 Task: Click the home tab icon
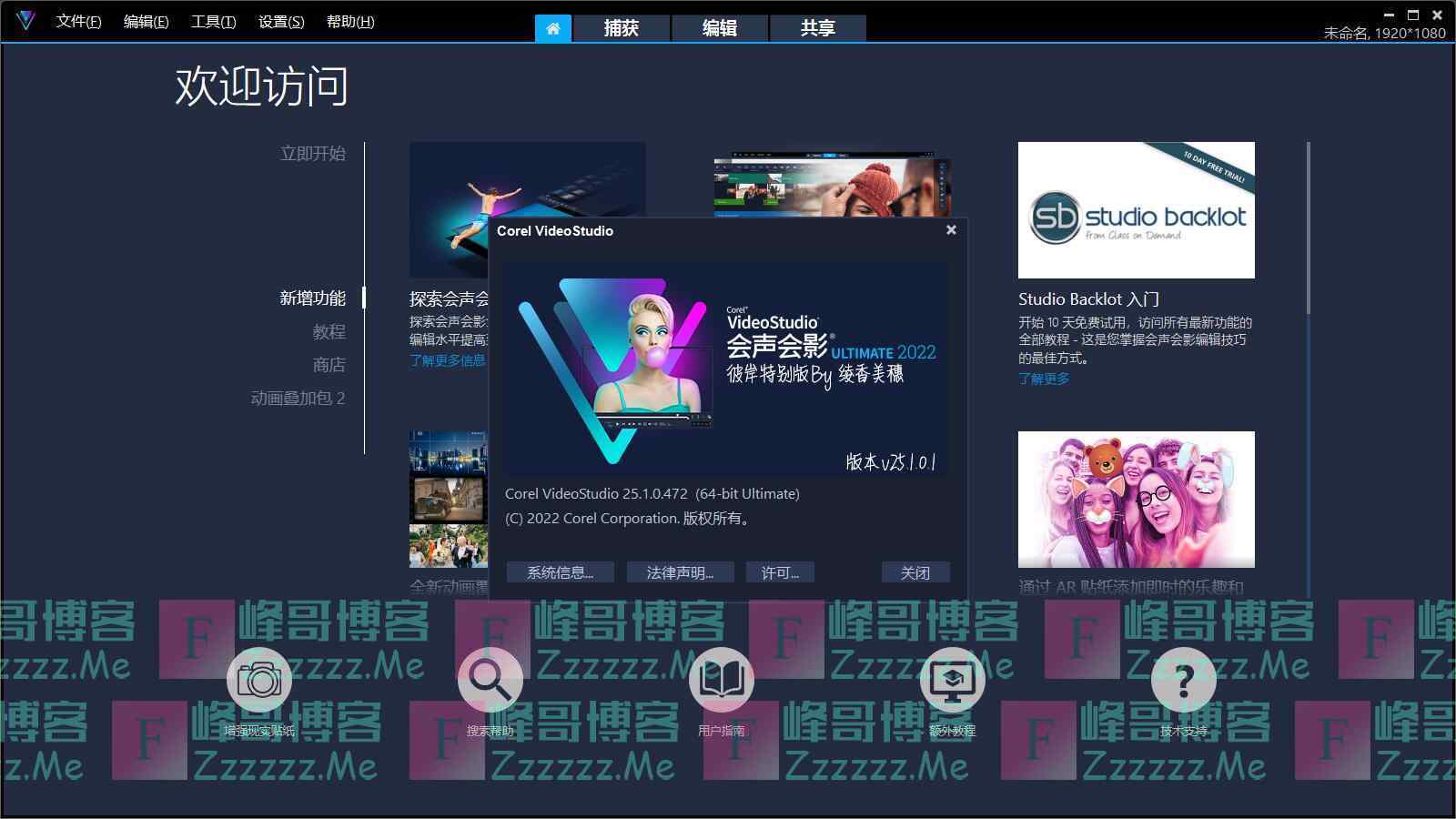pos(552,28)
